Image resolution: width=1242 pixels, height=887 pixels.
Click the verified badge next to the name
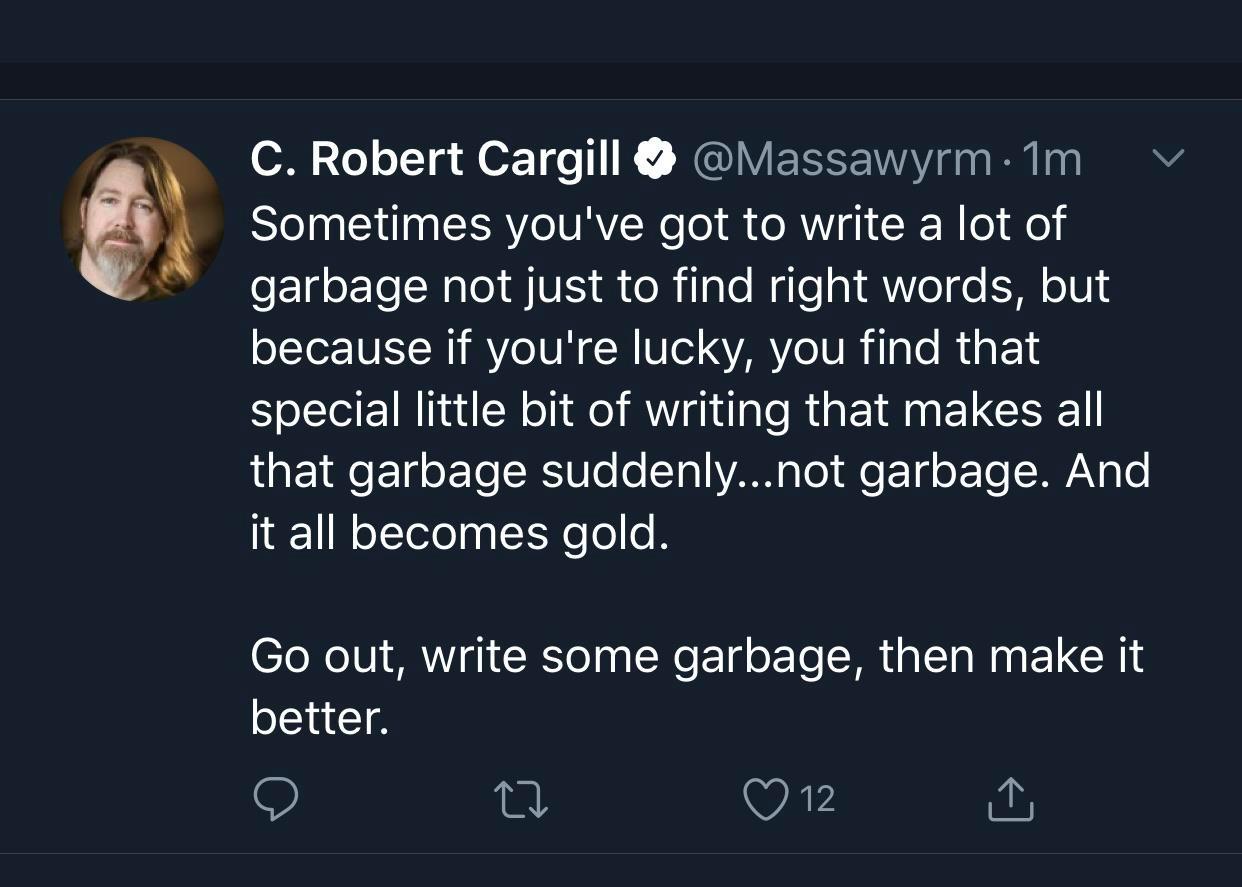click(657, 156)
